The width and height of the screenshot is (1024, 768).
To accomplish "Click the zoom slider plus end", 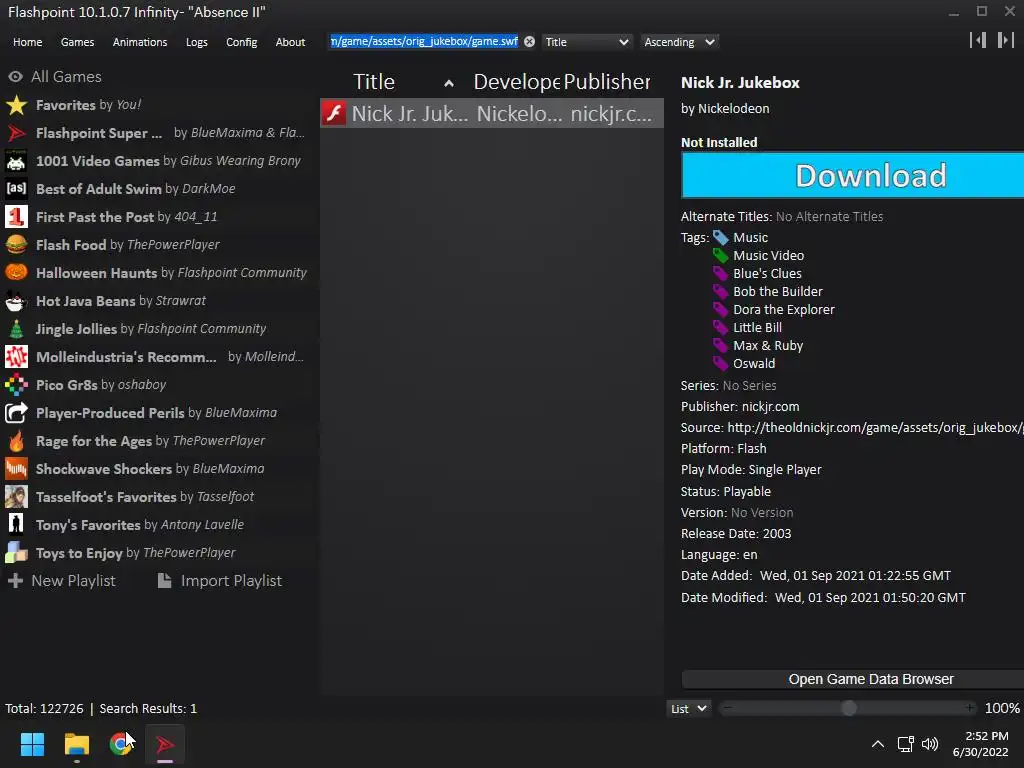I will (970, 708).
